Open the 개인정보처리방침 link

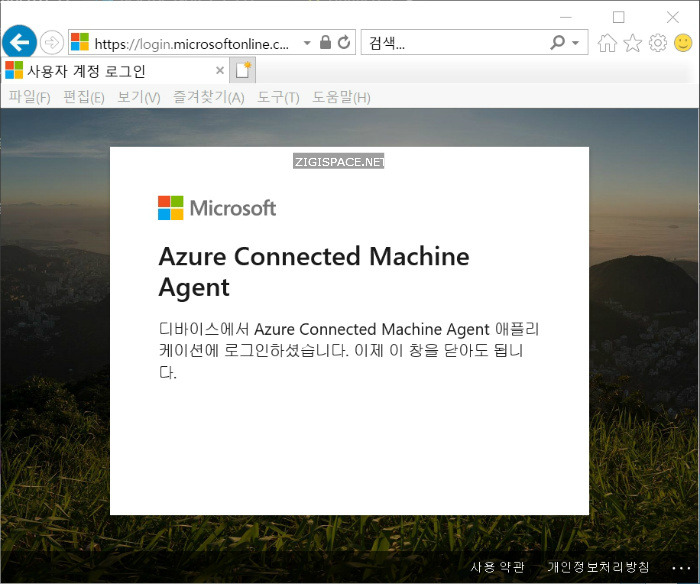598,567
